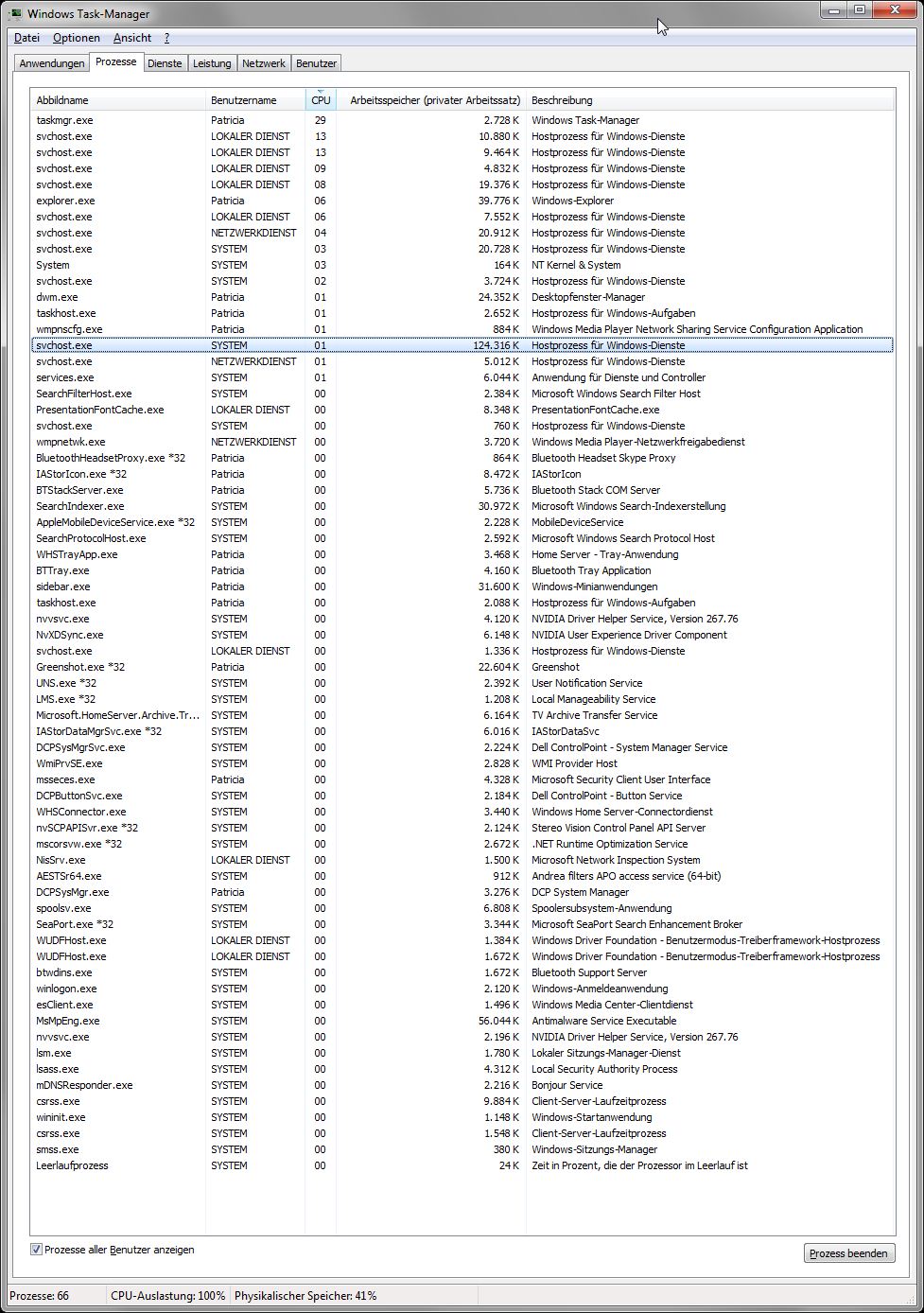Select the SearchFilterHost.exe process
The width and height of the screenshot is (924, 1313).
click(462, 394)
